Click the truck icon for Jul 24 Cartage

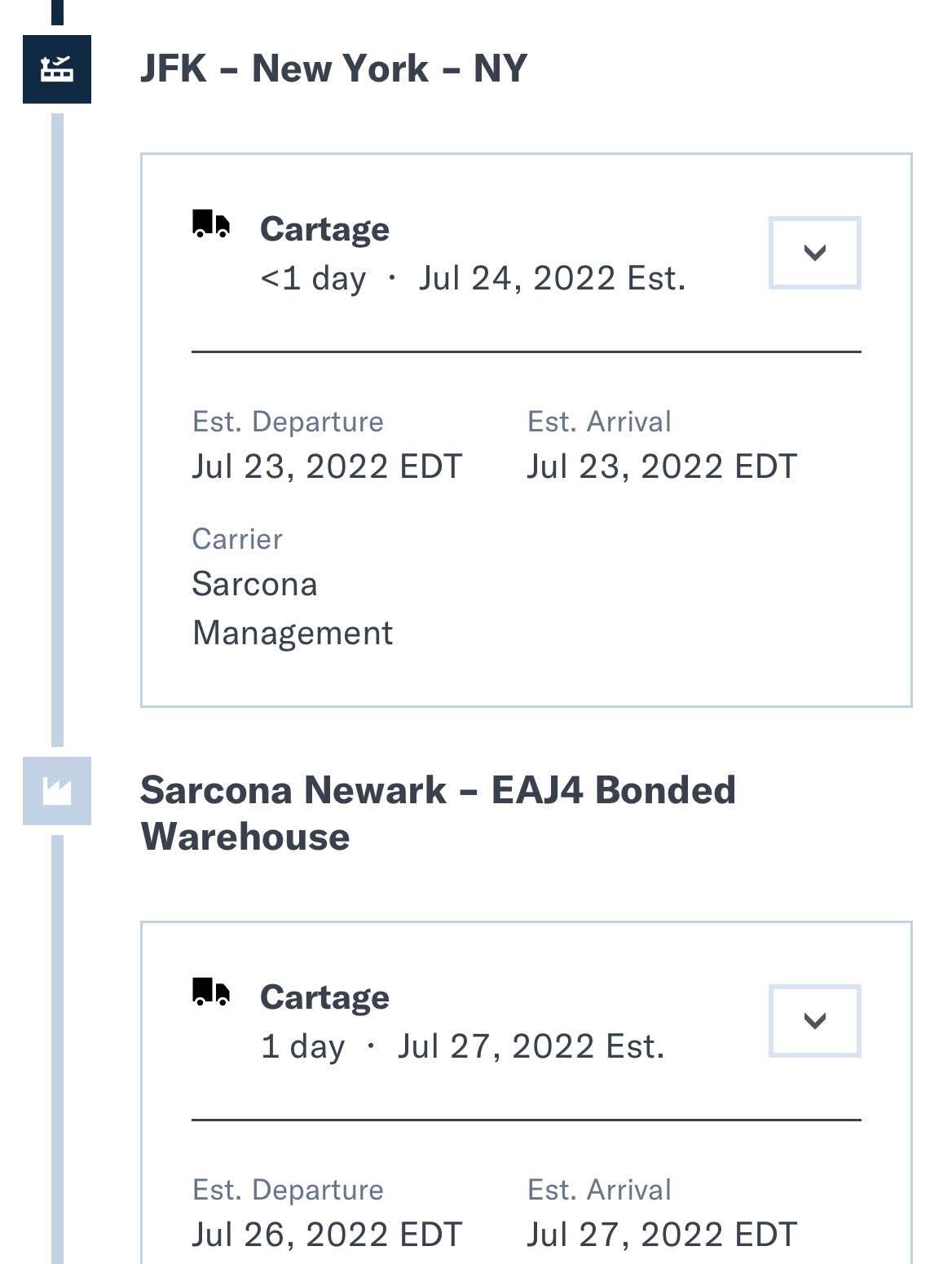211,223
